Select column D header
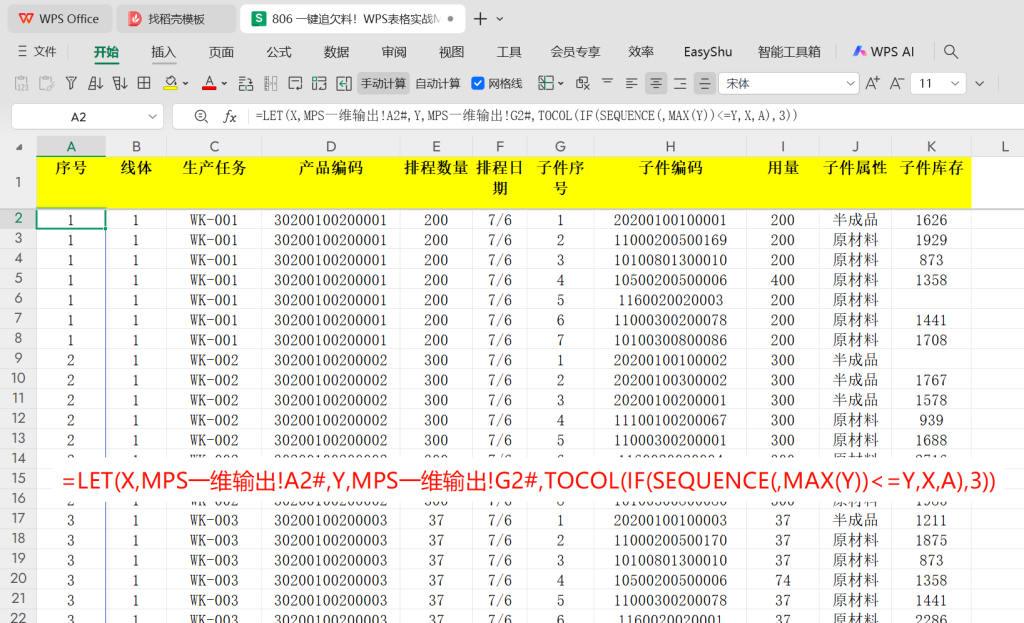 click(330, 146)
